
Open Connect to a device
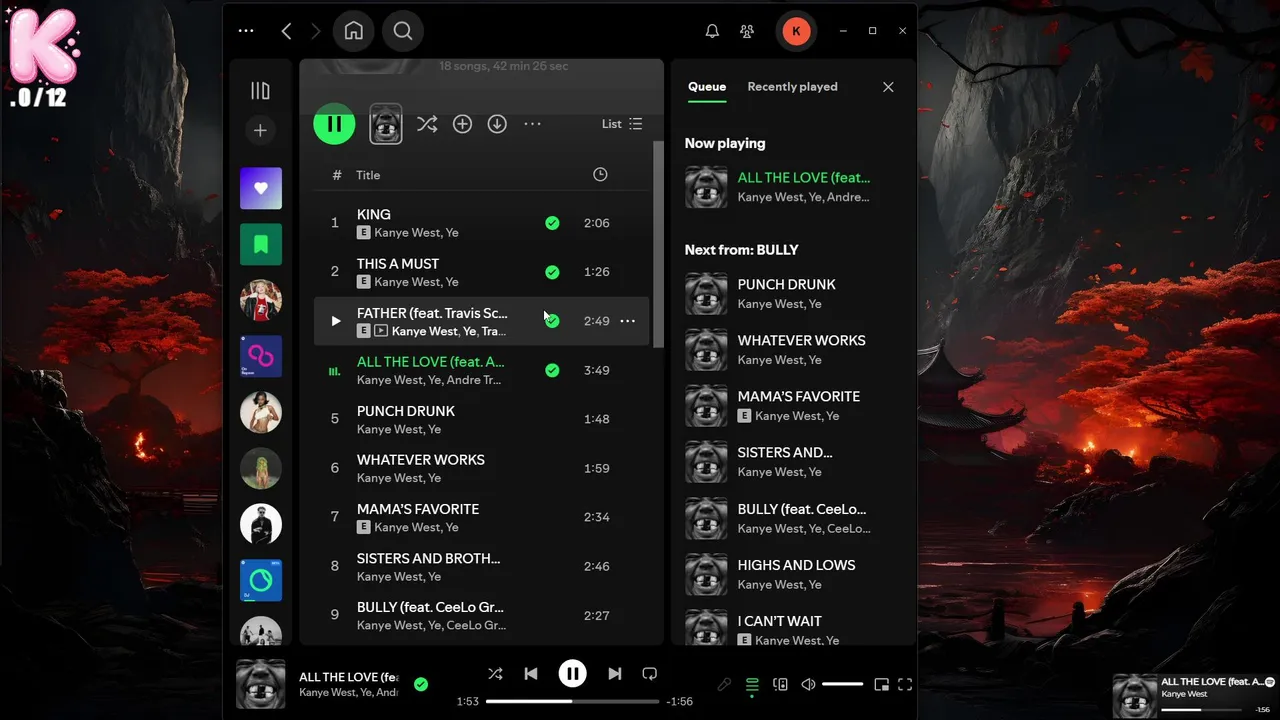point(780,685)
